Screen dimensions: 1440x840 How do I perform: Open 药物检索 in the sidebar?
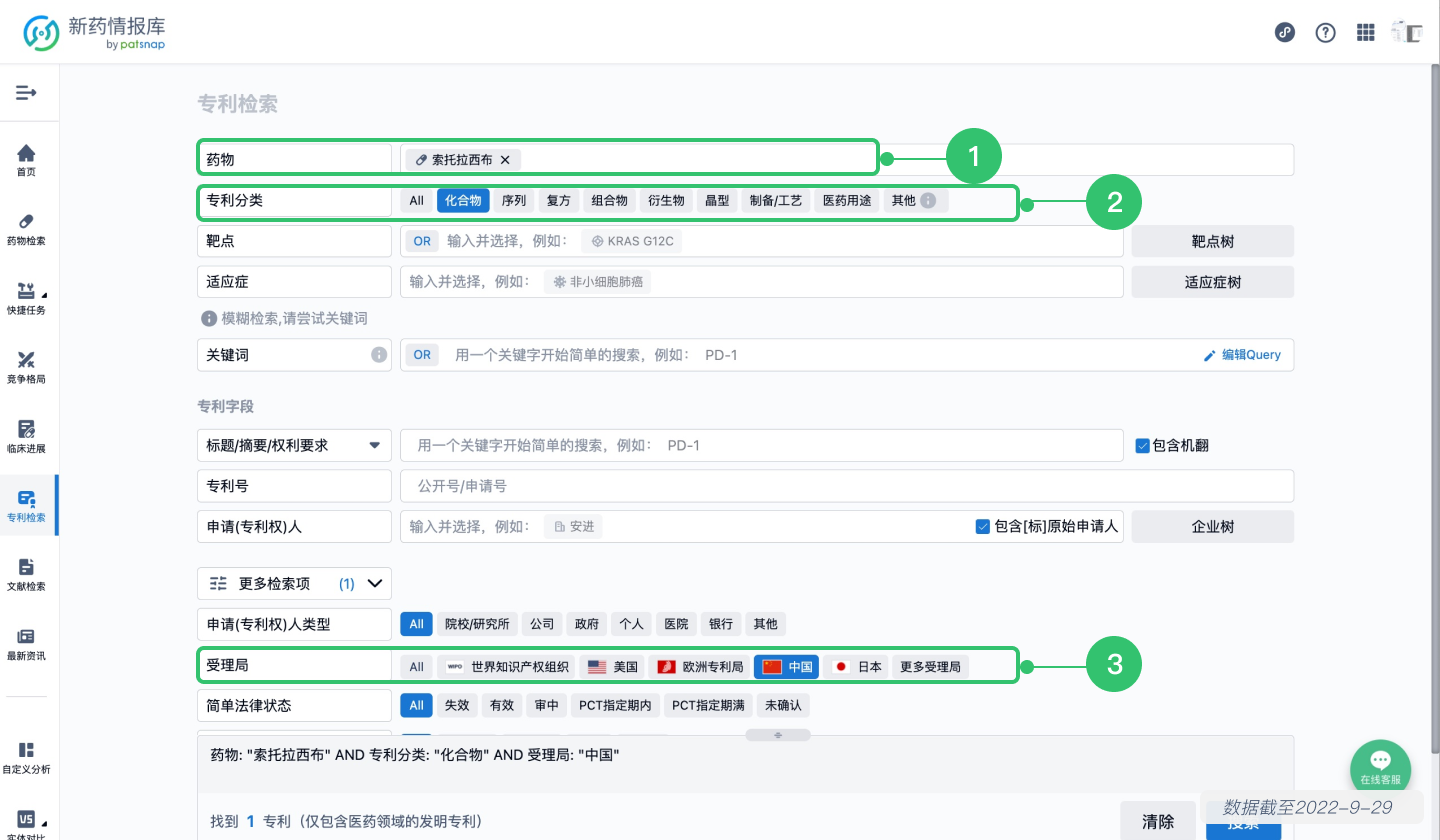[x=26, y=229]
